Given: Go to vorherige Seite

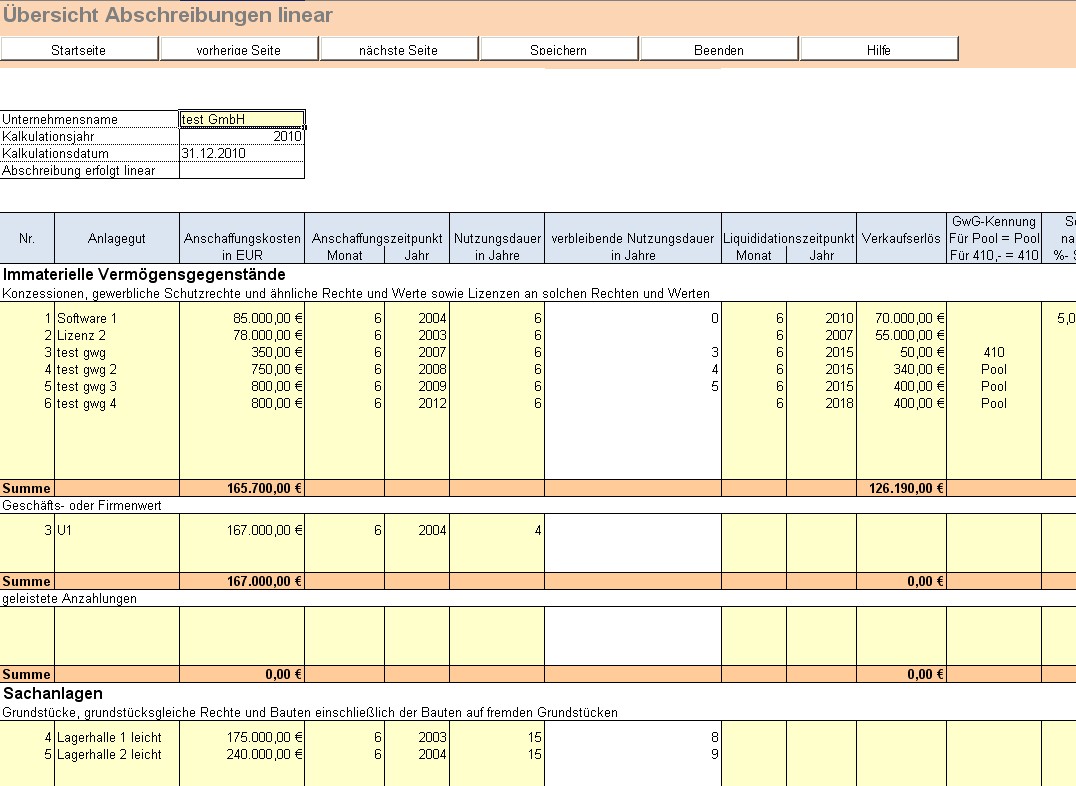Looking at the screenshot, I should [239, 49].
